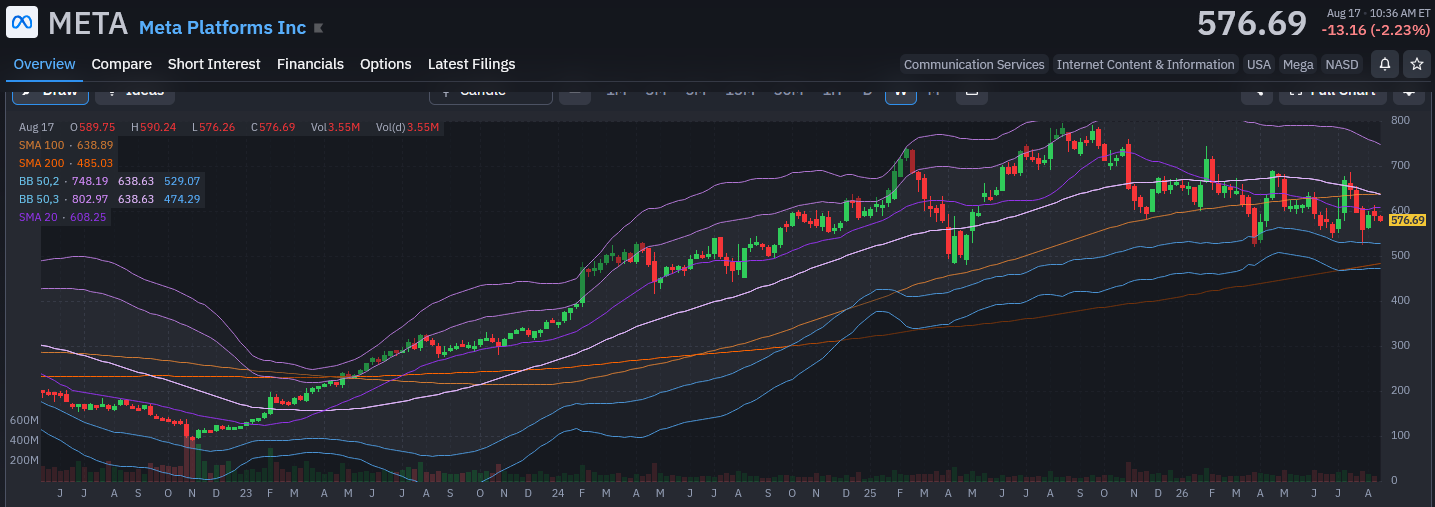Click the flag icon beside Meta Platforms Inc

click(x=318, y=28)
